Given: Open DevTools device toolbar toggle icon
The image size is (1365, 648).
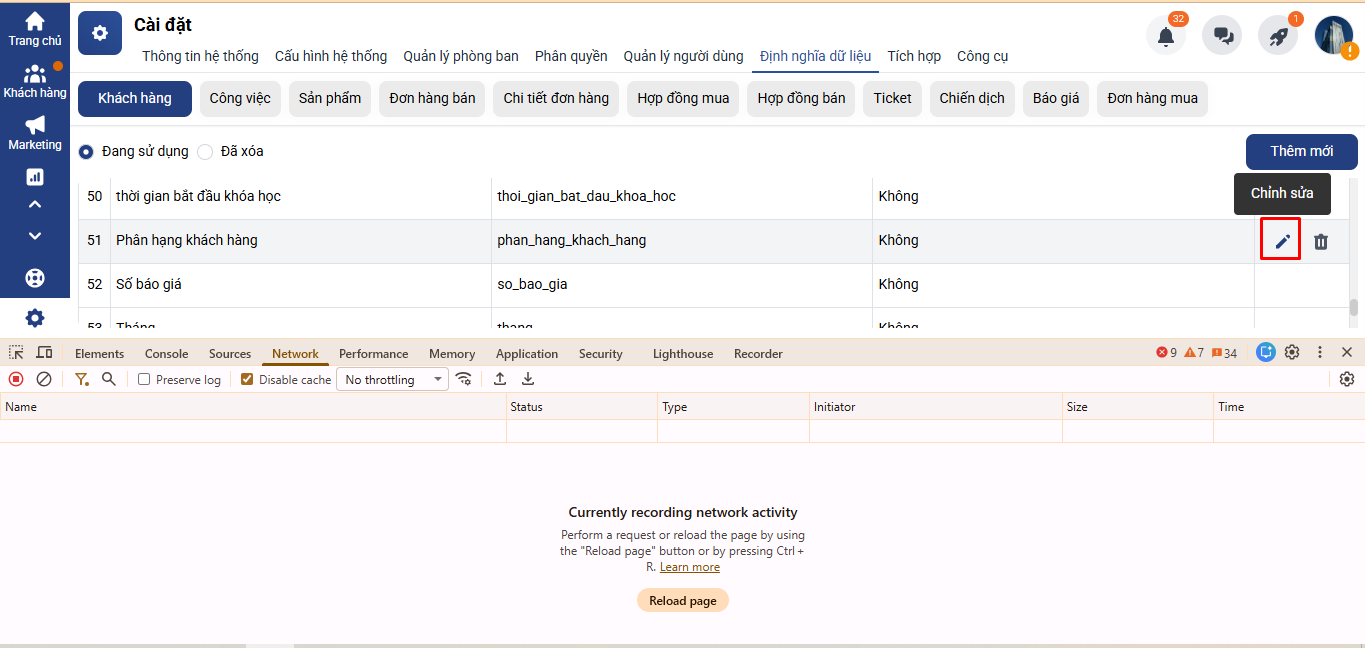Looking at the screenshot, I should point(44,353).
